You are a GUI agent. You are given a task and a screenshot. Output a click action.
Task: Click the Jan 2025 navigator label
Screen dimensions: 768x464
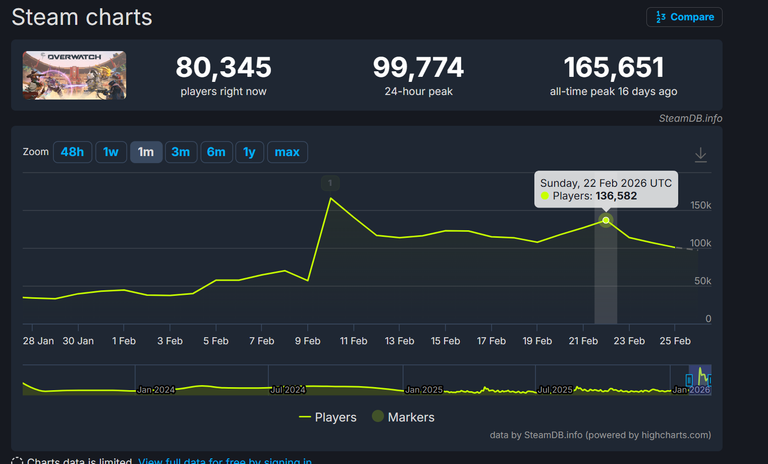coord(424,390)
